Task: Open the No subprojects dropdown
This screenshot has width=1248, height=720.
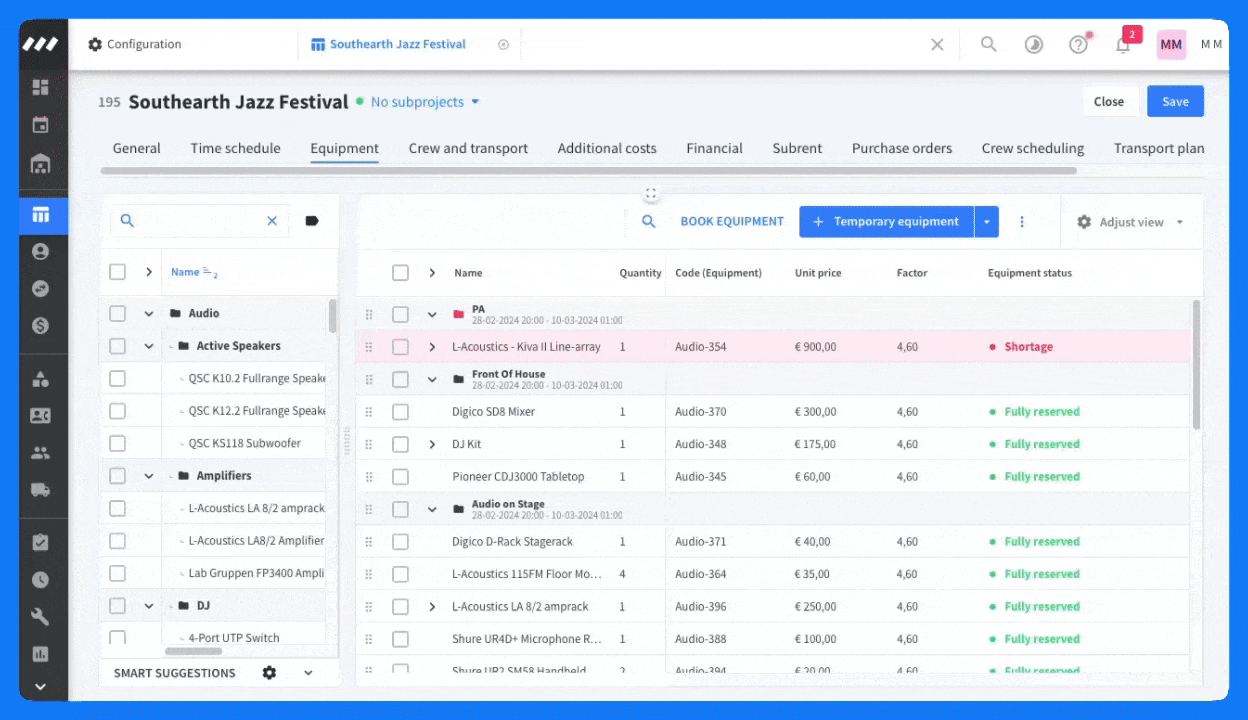Action: (425, 102)
